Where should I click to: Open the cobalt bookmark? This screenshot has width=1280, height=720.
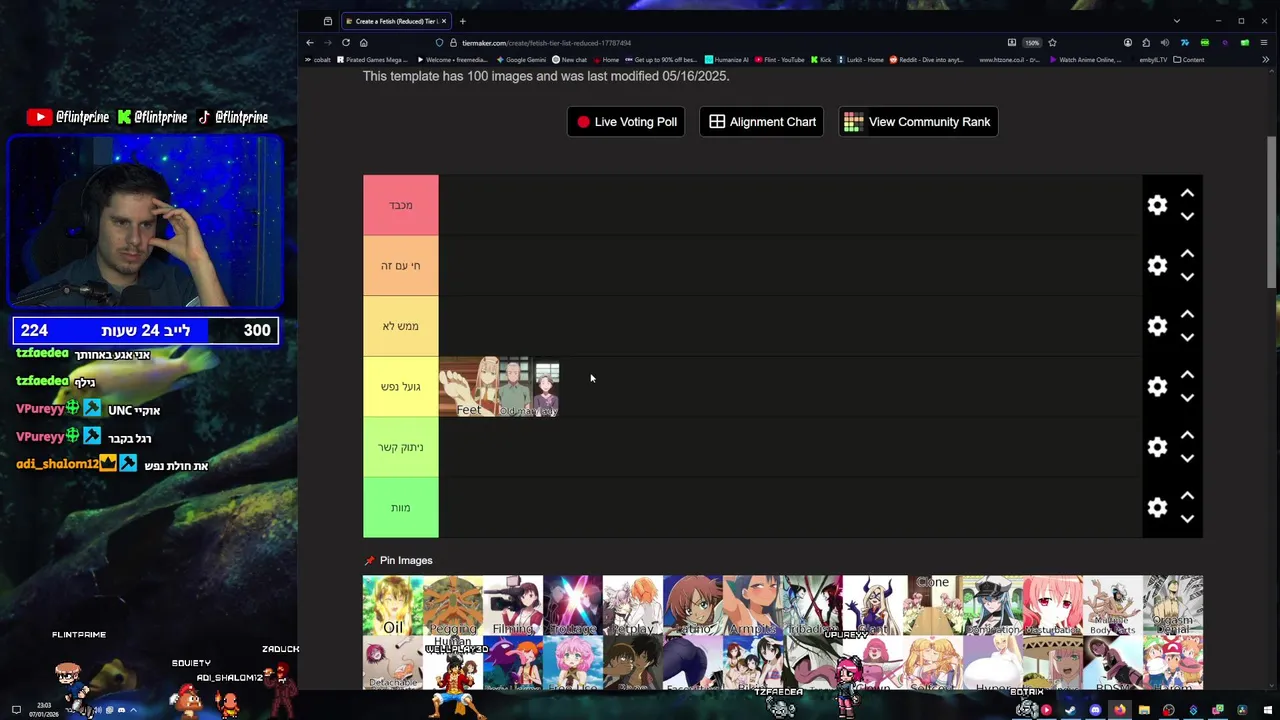317,60
